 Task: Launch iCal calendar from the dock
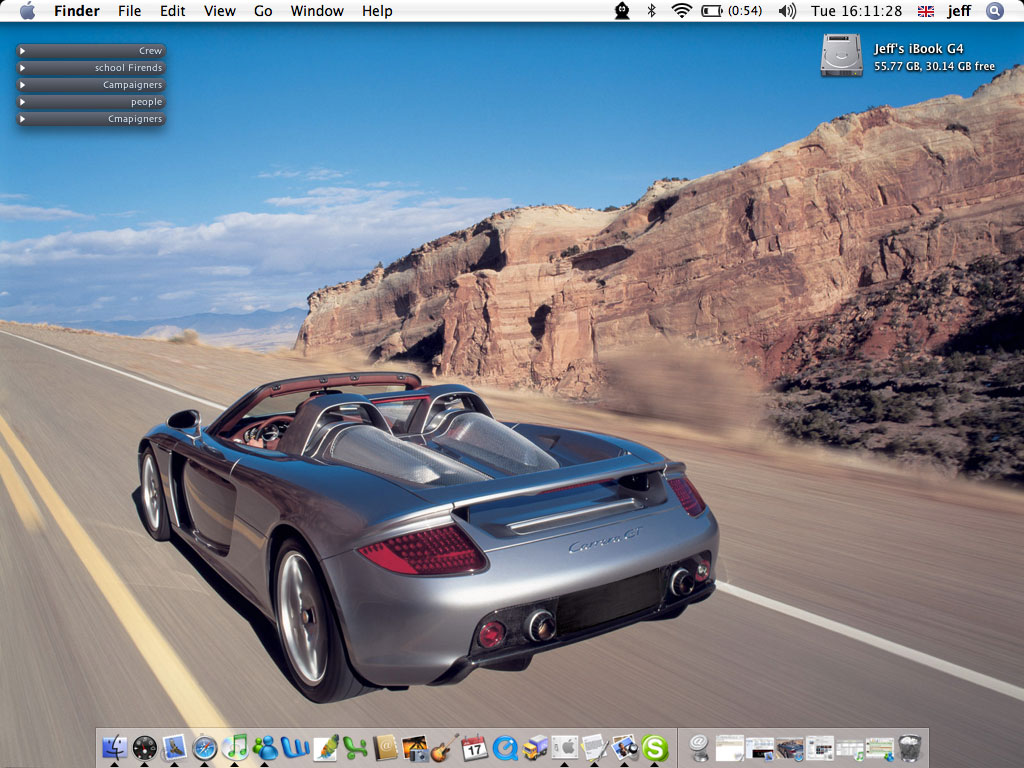pyautogui.click(x=475, y=747)
